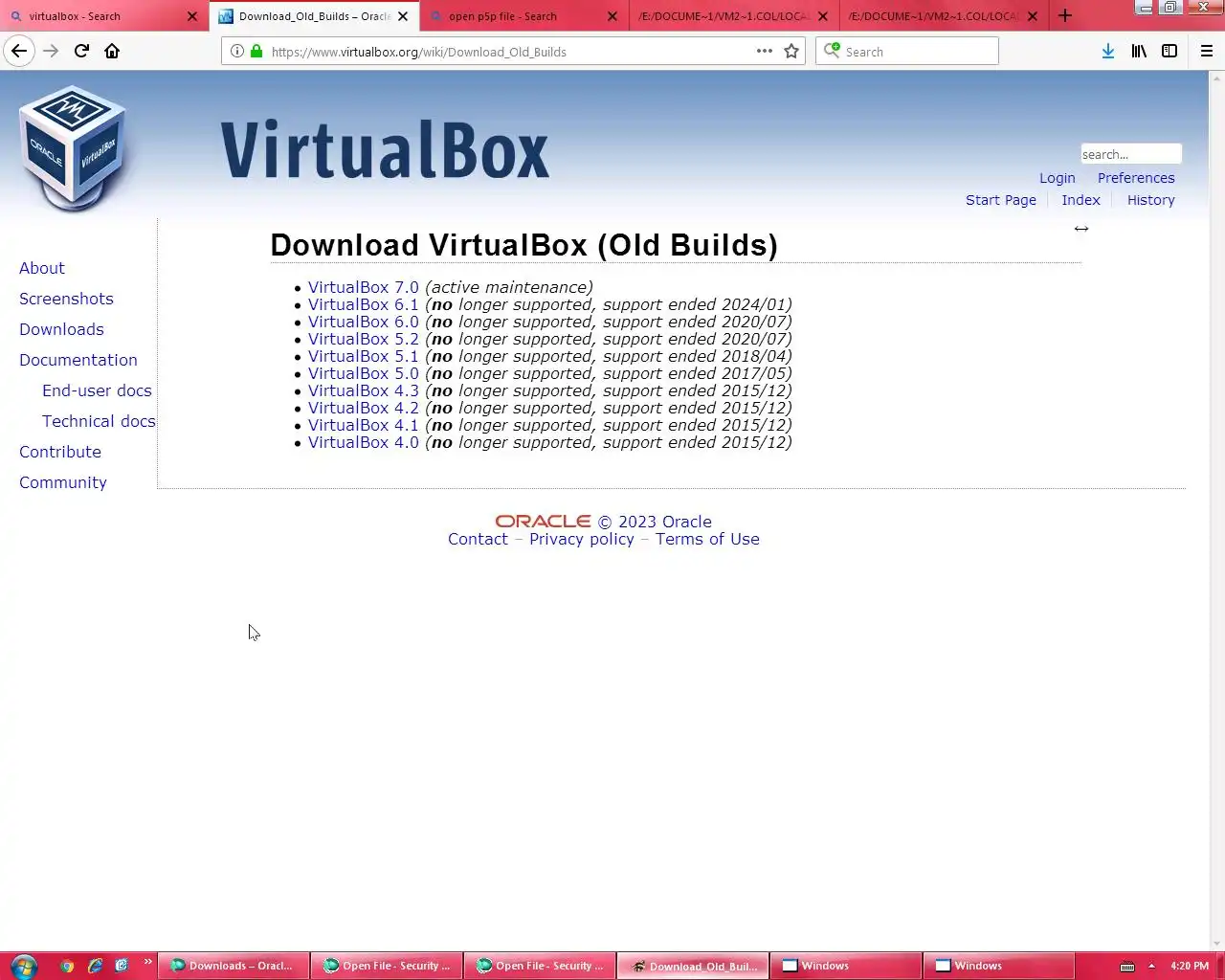1225x980 pixels.
Task: Launch Internet Explorer from quick launch
Action: [95, 966]
